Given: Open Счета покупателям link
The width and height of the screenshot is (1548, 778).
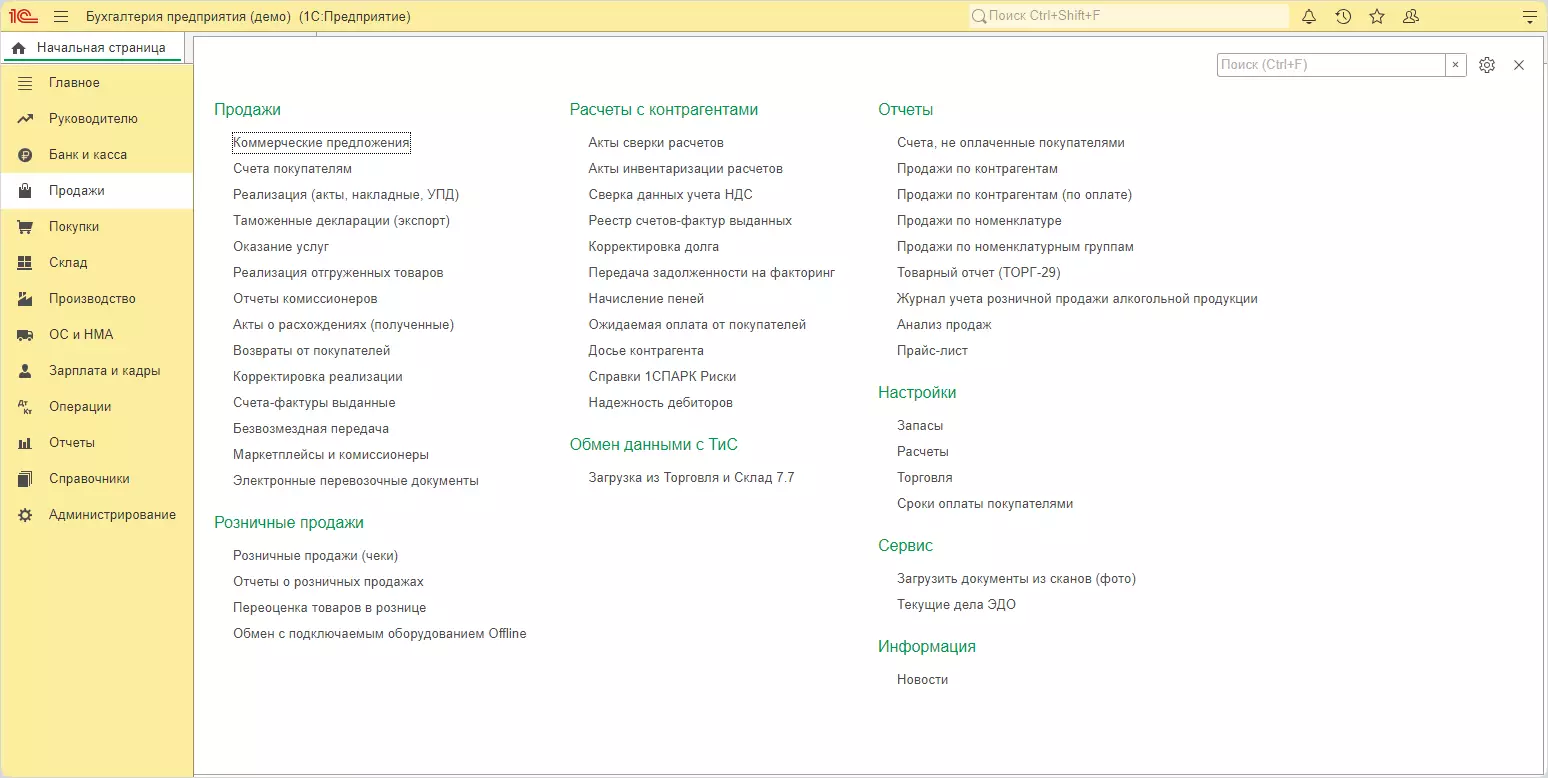Looking at the screenshot, I should coord(292,169).
